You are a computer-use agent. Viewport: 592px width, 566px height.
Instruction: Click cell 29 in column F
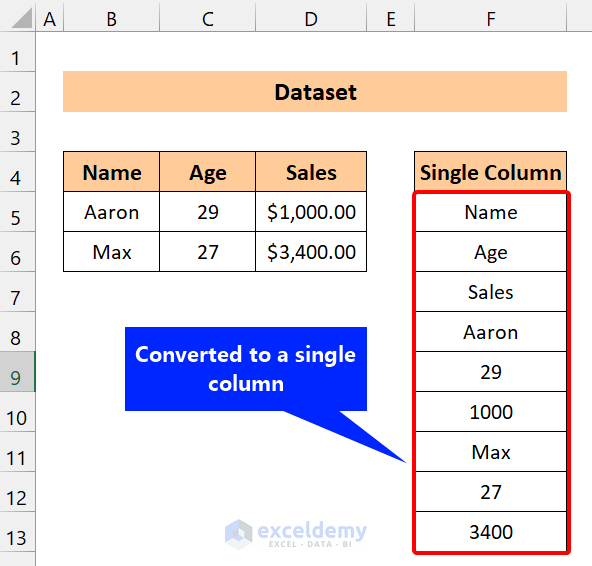(490, 372)
